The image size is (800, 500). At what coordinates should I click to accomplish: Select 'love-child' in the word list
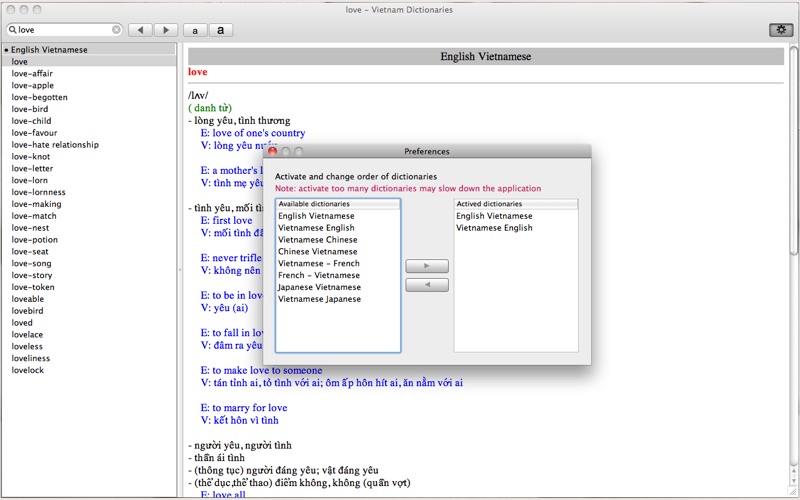click(x=31, y=121)
